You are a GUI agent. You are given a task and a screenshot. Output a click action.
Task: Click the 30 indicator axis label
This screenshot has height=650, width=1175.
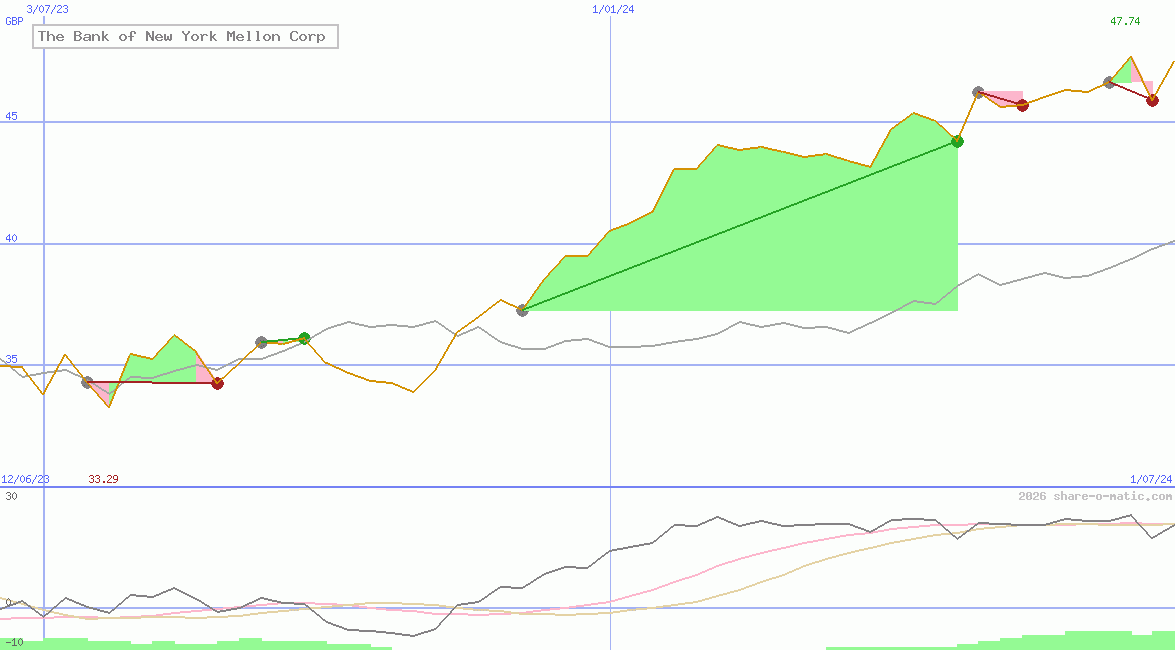(x=11, y=496)
